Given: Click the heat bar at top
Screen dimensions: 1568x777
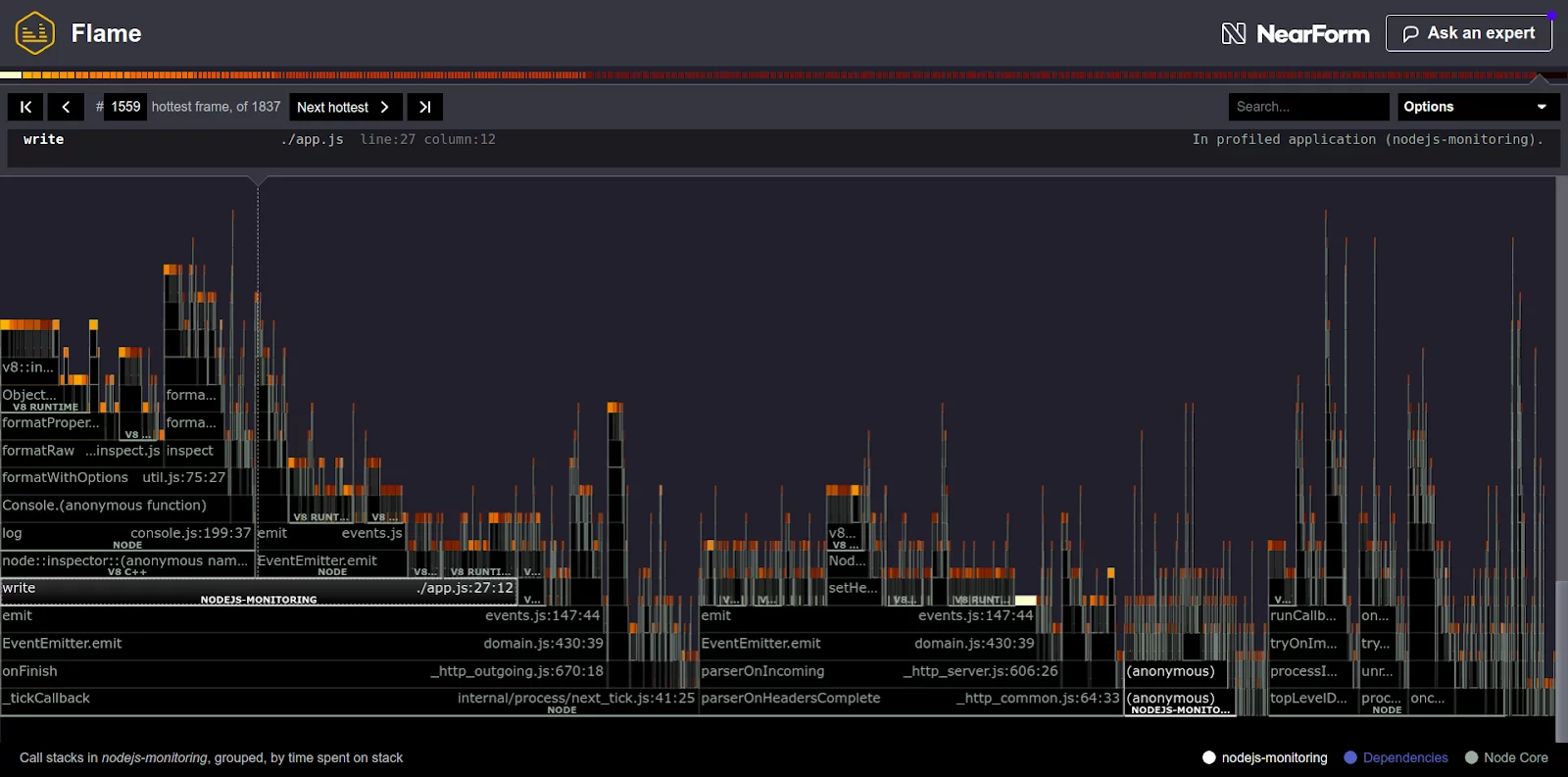Looking at the screenshot, I should click(784, 74).
